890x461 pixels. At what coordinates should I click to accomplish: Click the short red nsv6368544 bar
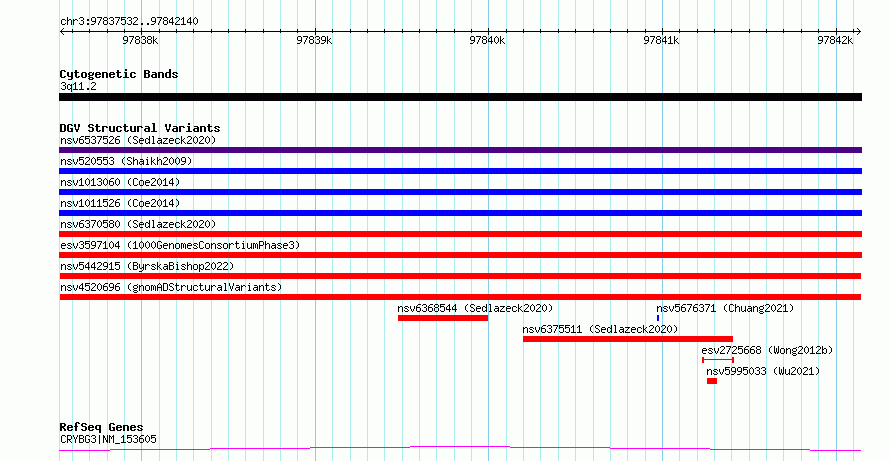click(x=443, y=318)
